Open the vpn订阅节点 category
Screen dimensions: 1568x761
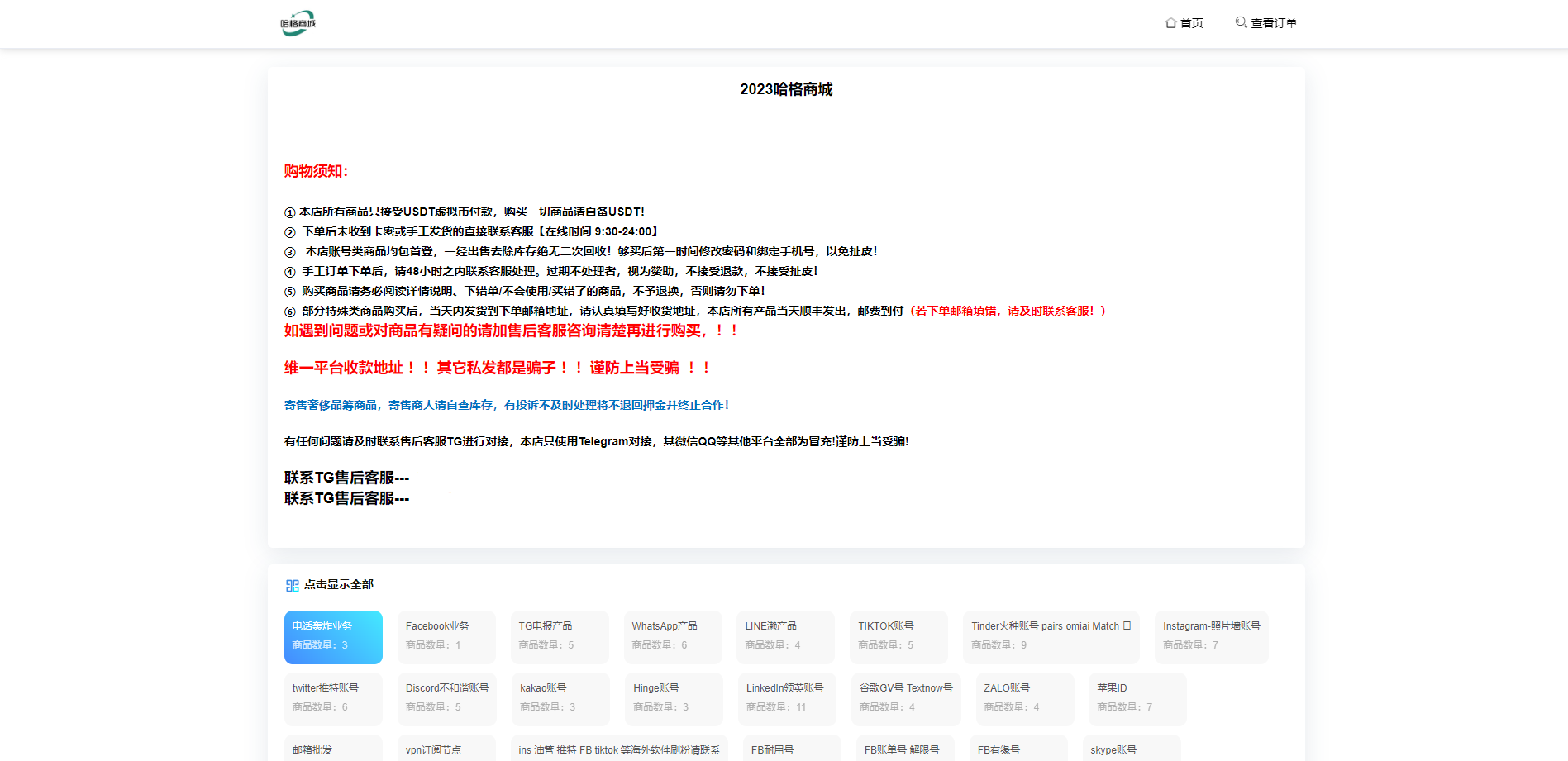click(x=446, y=749)
